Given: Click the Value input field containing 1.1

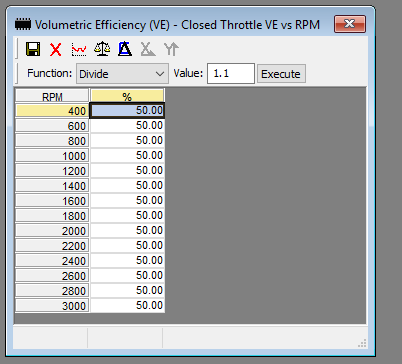Looking at the screenshot, I should click(231, 74).
